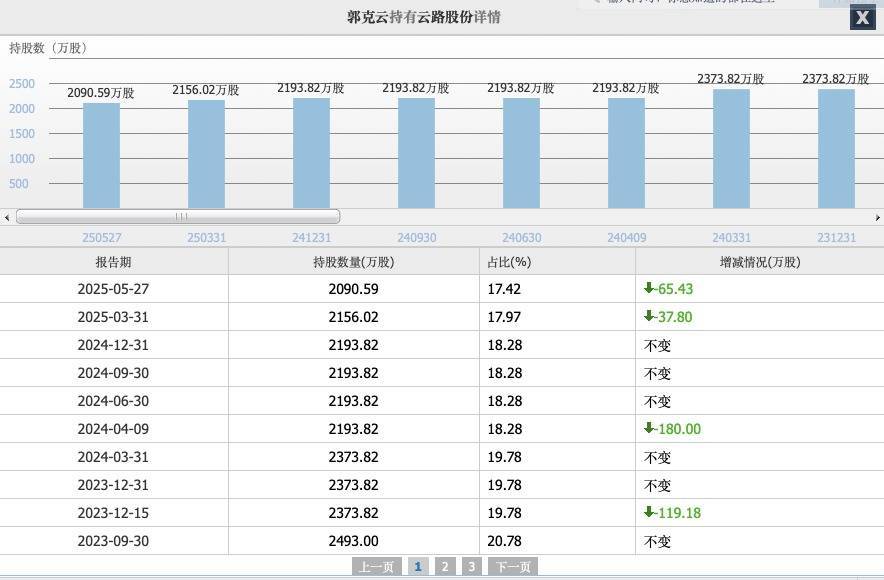Click the green decrease arrow for -180.00

(649, 428)
